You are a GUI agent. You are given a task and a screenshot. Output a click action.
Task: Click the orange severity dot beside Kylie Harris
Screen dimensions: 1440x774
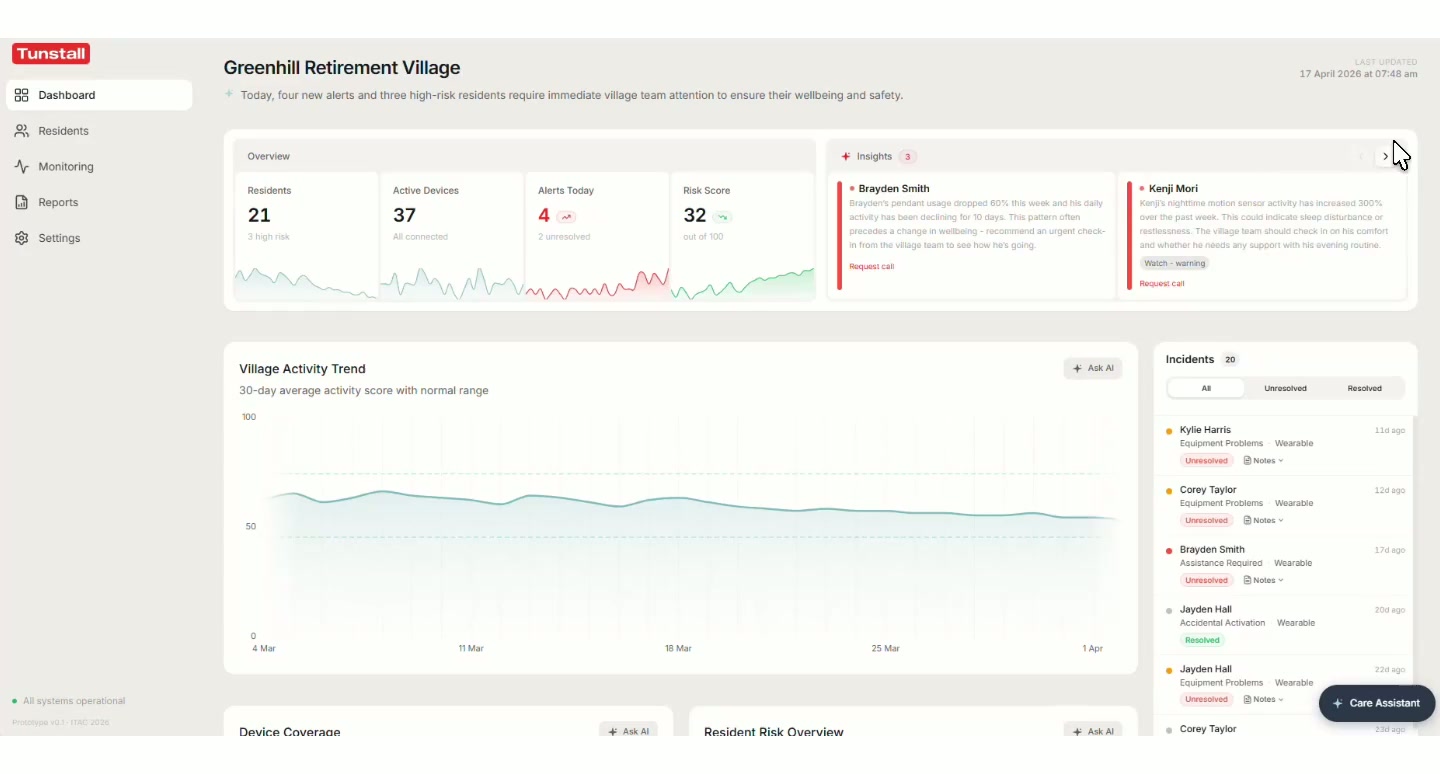click(1169, 431)
